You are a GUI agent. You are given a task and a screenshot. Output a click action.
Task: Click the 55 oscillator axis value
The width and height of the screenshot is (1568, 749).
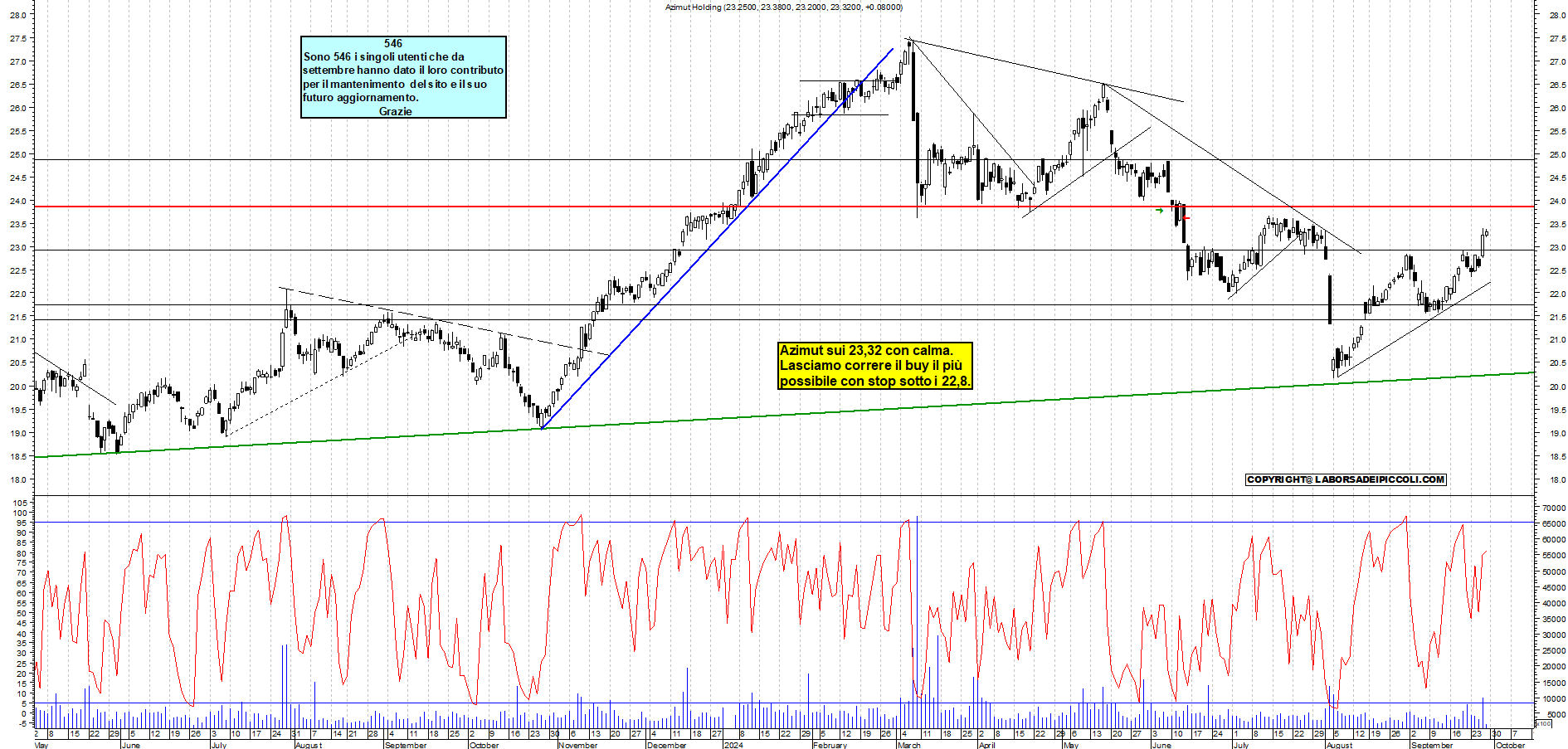tap(22, 604)
